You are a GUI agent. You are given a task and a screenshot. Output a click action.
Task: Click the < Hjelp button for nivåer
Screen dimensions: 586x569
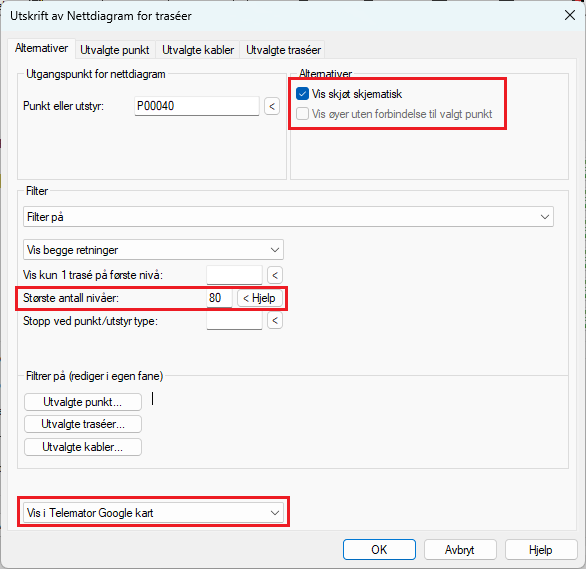click(x=260, y=298)
